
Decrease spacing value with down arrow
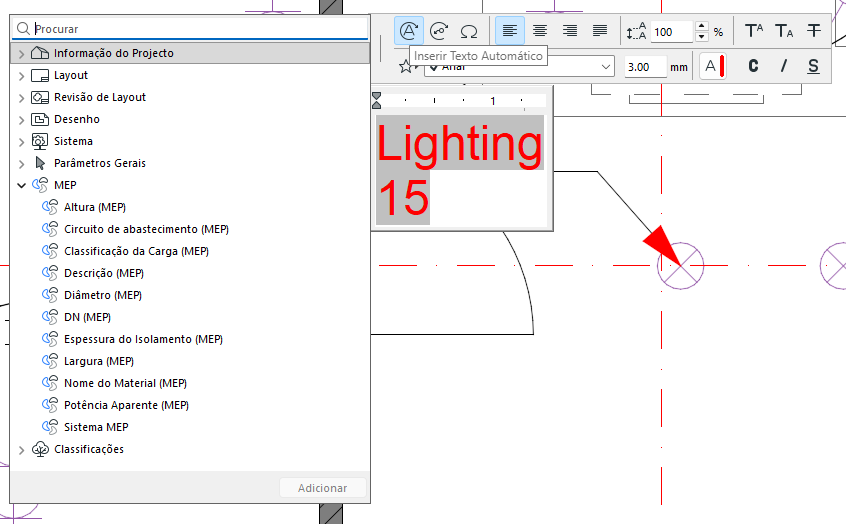point(701,37)
